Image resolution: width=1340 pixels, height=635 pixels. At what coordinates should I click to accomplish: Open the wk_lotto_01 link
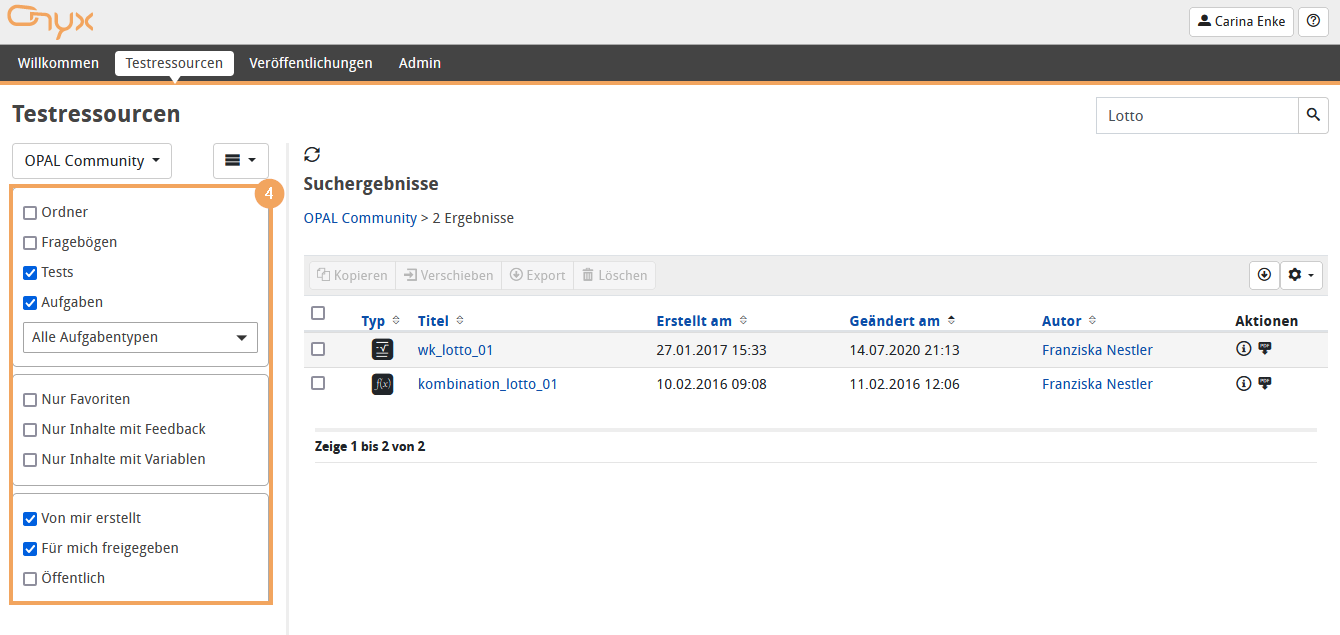coord(455,350)
